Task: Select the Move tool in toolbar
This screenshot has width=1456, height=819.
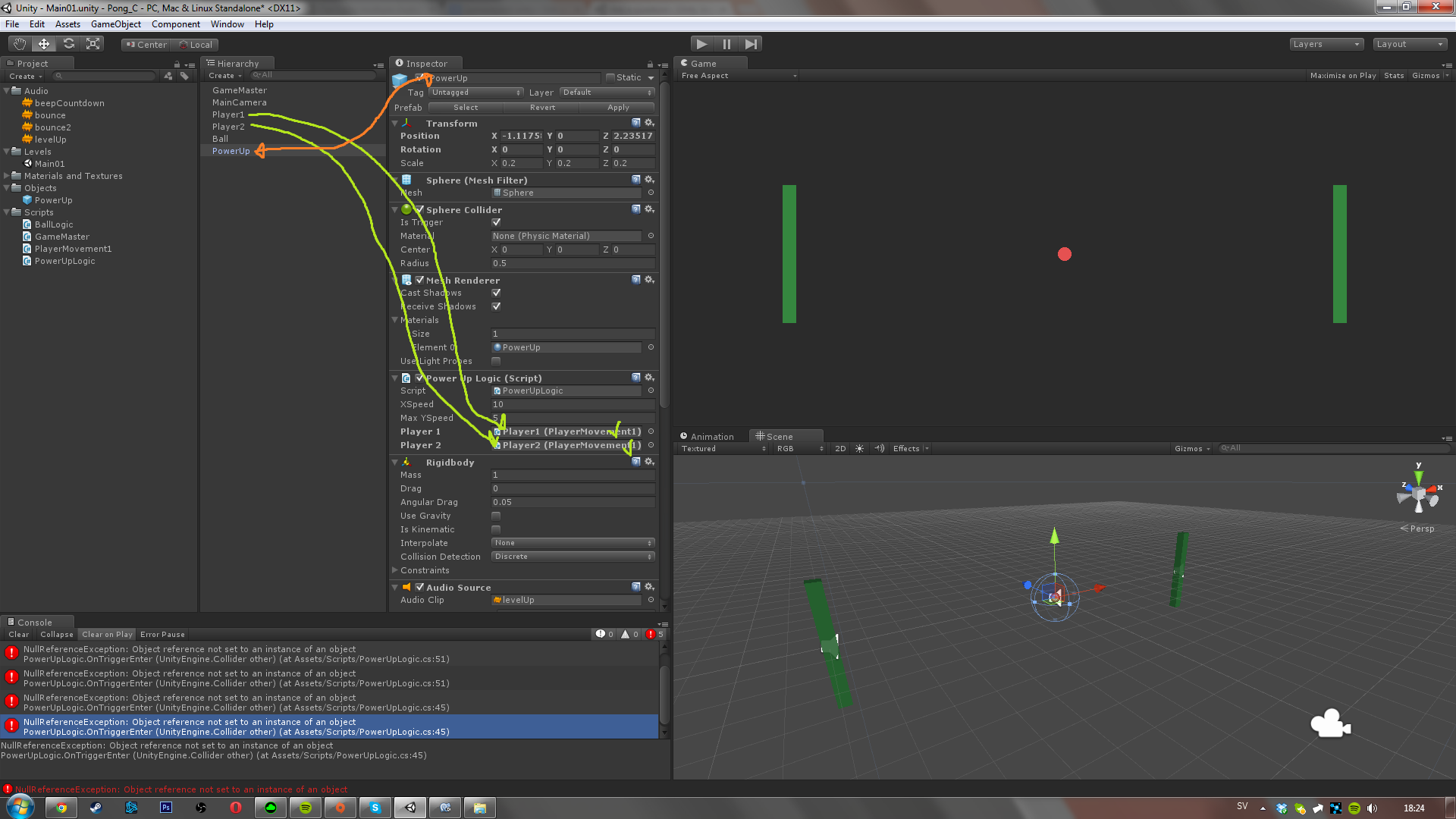Action: pos(44,44)
